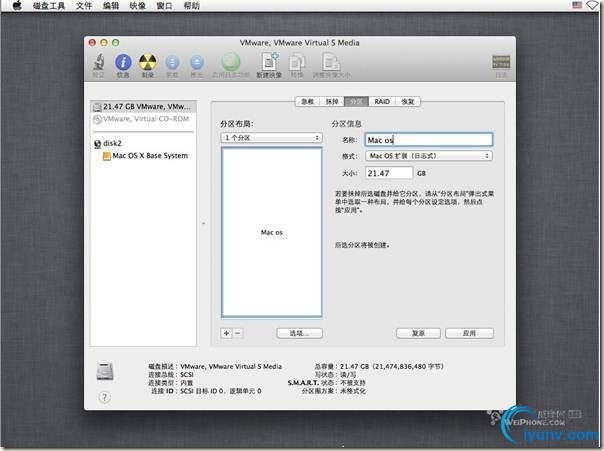The width and height of the screenshot is (604, 451).
Task: Click the 'VMware, VMware Virtual S Media' description text
Action: (x=231, y=366)
